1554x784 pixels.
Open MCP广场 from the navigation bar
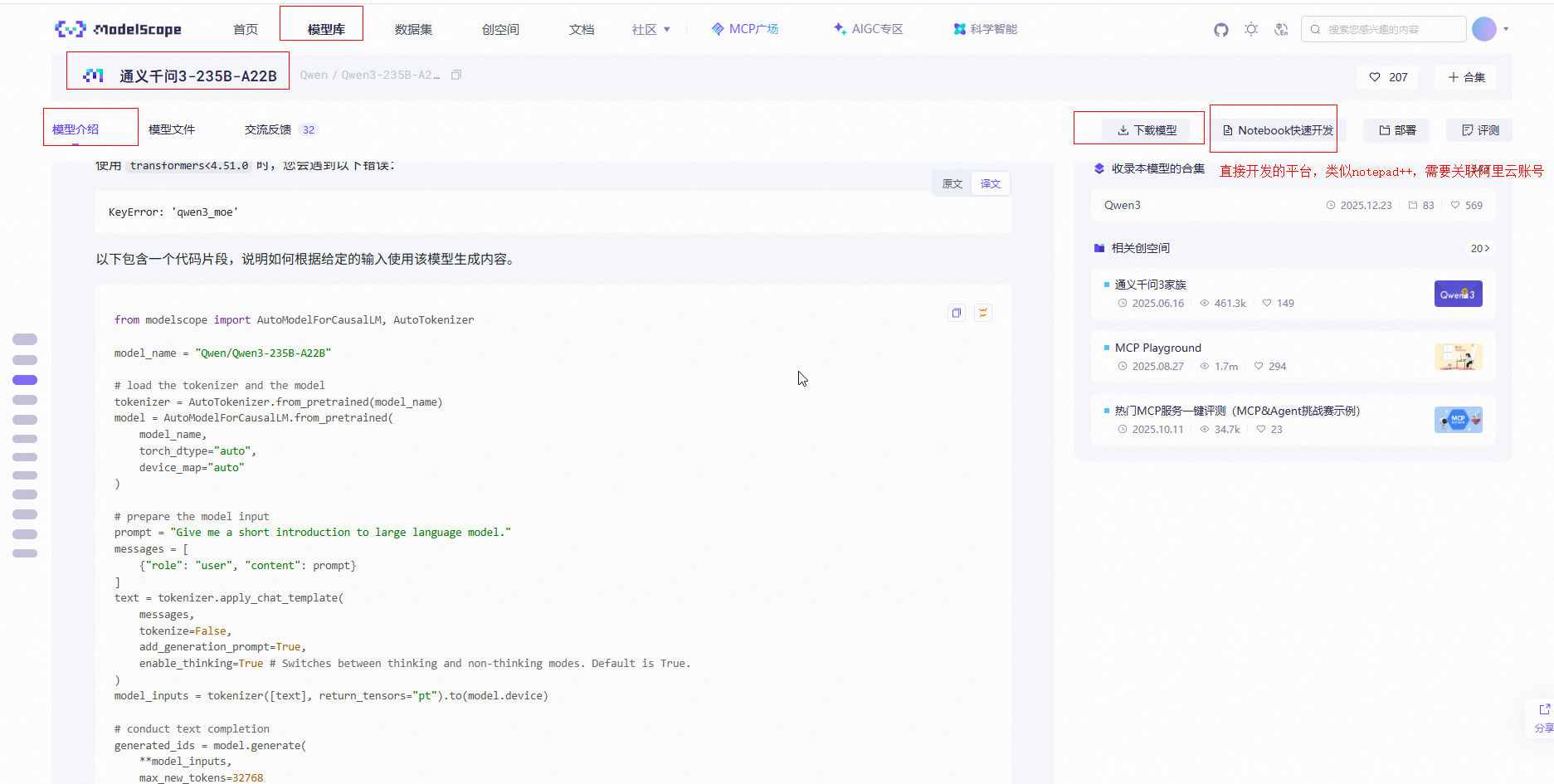click(745, 29)
